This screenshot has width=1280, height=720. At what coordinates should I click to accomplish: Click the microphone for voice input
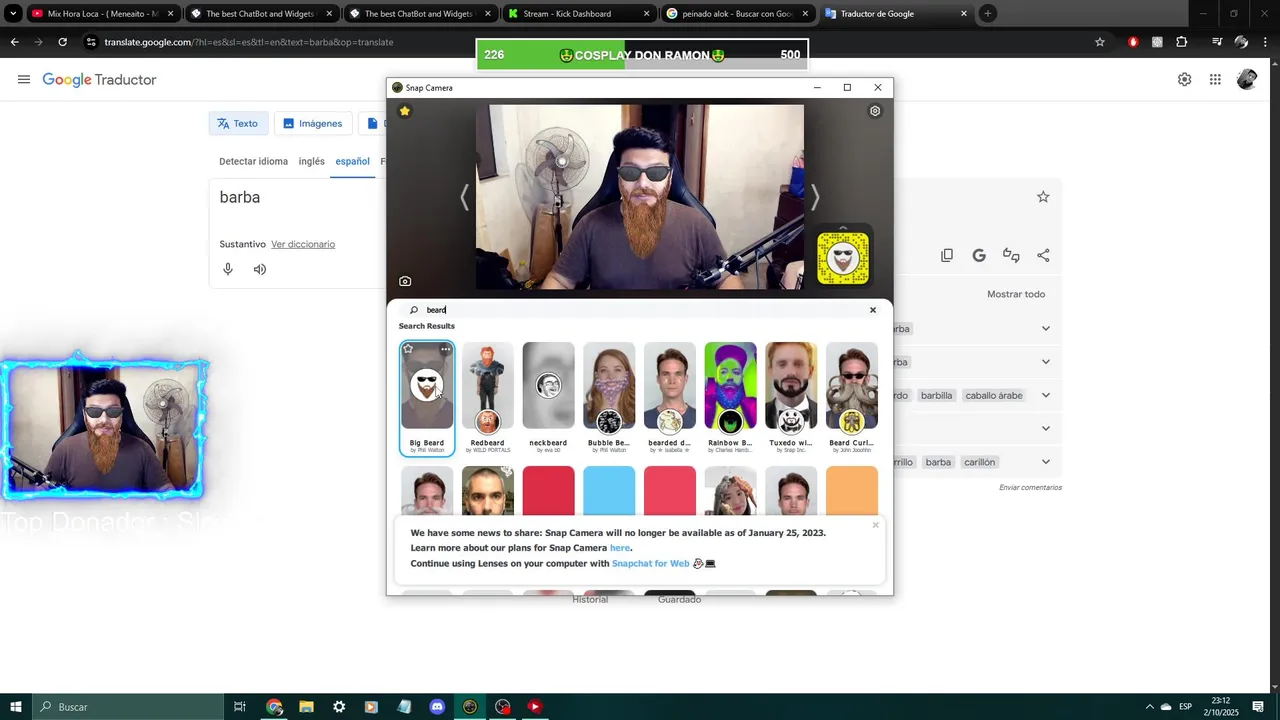pos(228,269)
